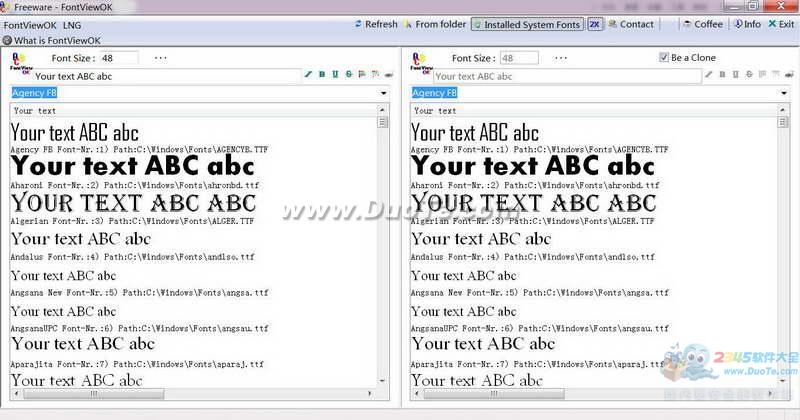
Task: Choose From folder font source
Action: (x=435, y=24)
